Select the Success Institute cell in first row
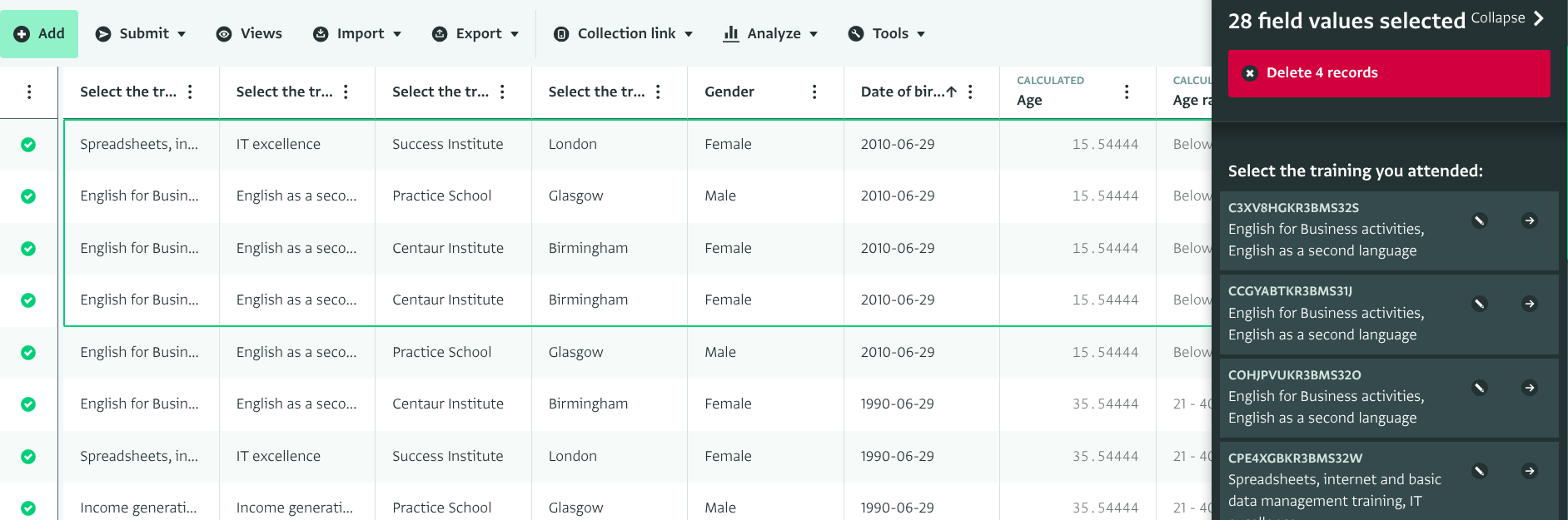 coord(448,145)
